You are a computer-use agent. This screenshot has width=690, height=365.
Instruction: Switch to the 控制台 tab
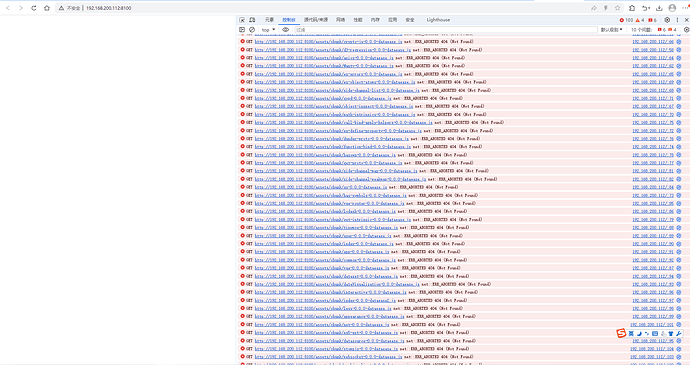pos(289,20)
